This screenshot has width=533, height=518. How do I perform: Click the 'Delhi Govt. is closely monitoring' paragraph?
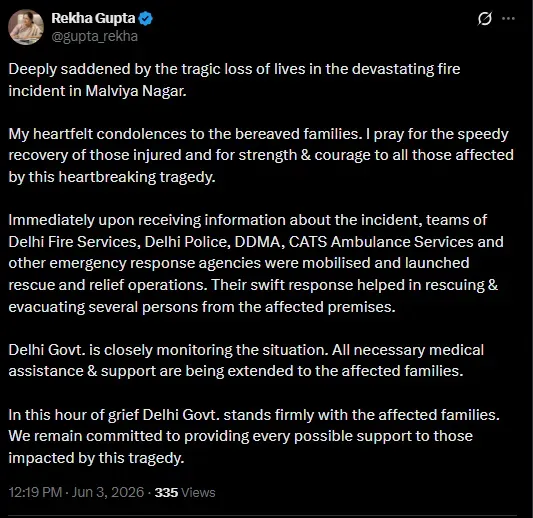click(x=246, y=360)
